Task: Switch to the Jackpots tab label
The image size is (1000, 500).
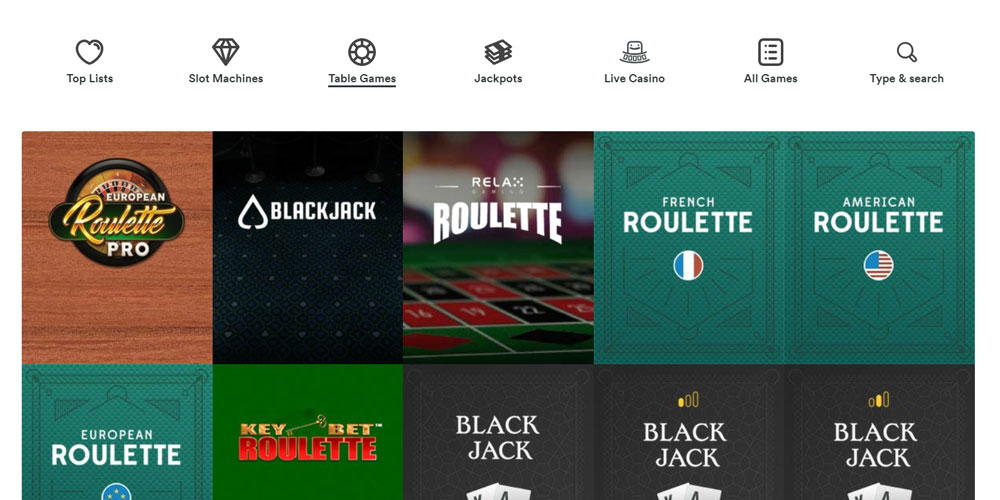Action: (498, 78)
